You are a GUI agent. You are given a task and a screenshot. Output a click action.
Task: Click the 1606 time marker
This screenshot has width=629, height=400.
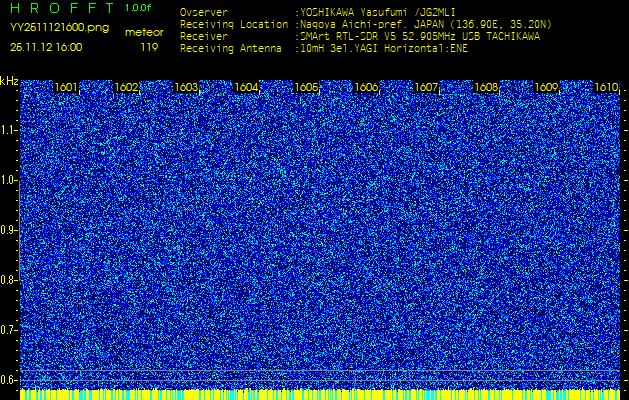point(366,87)
